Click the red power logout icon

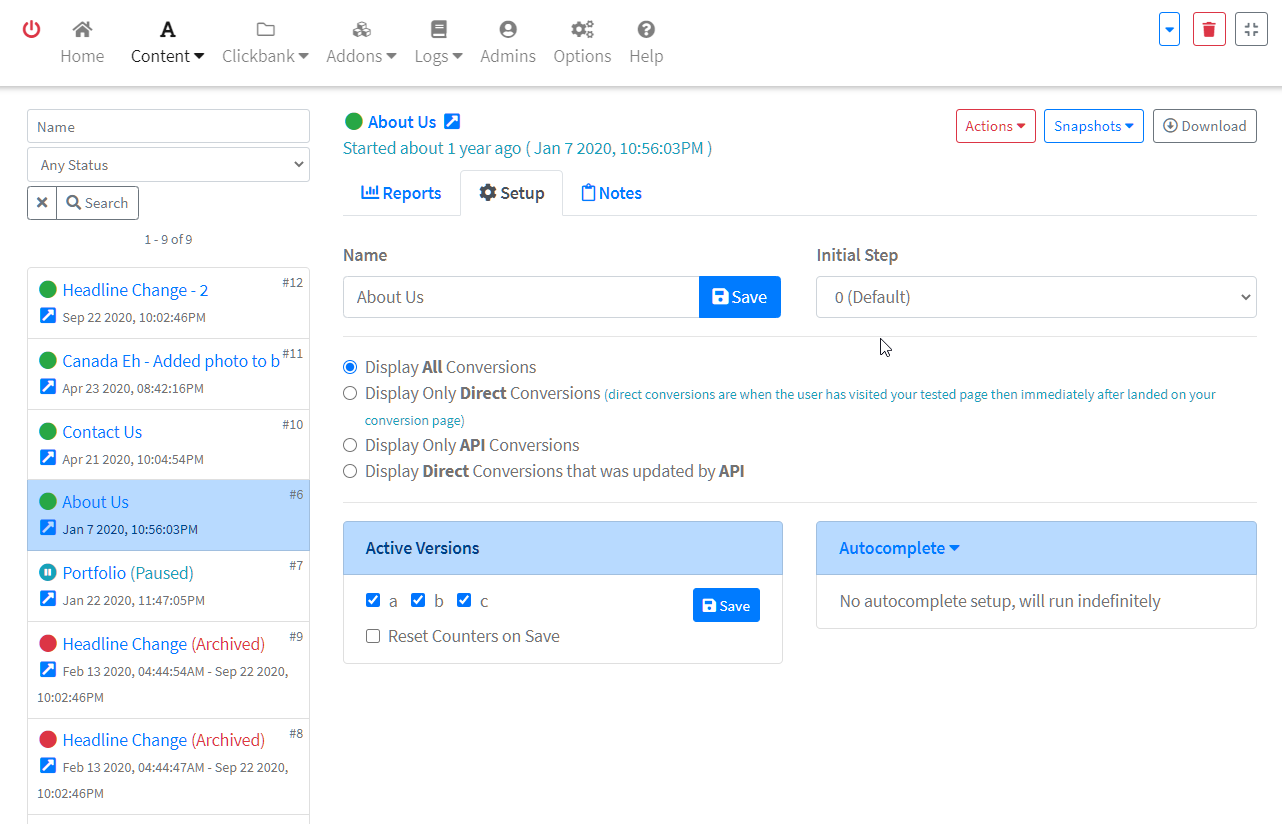[x=32, y=29]
